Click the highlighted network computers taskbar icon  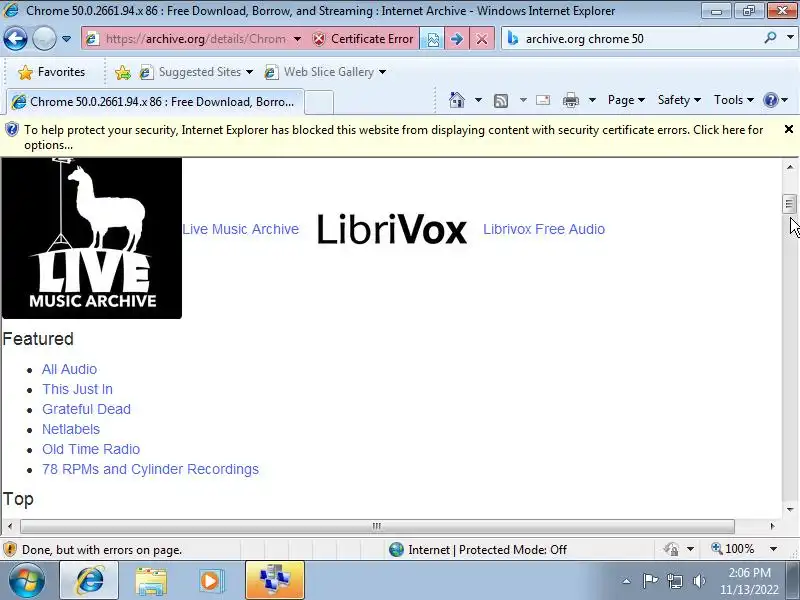click(x=275, y=580)
